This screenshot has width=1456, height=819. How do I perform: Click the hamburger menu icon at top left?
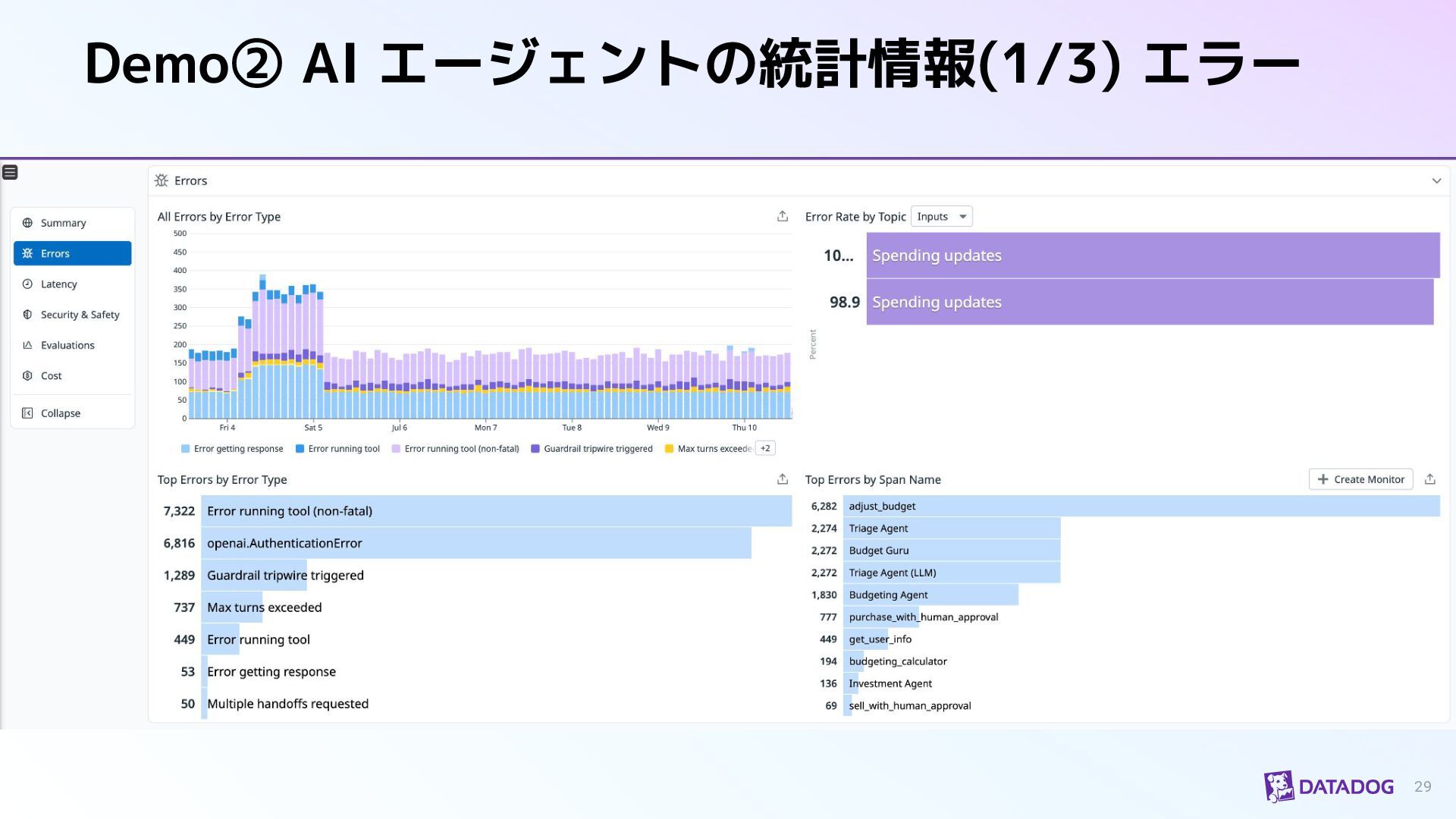coord(10,173)
